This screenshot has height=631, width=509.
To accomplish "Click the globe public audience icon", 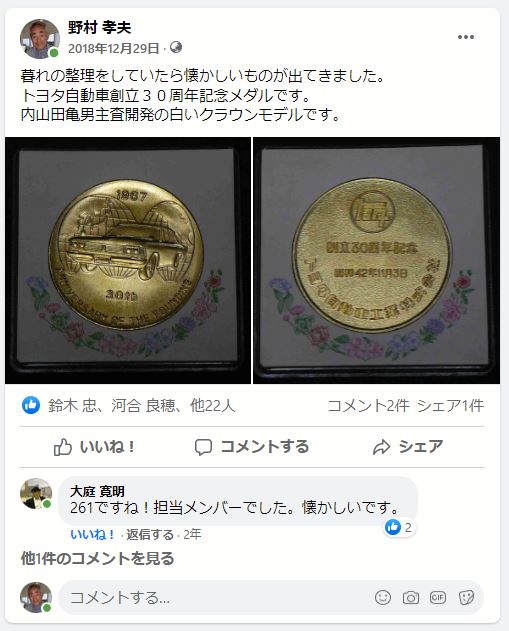I will pos(176,47).
